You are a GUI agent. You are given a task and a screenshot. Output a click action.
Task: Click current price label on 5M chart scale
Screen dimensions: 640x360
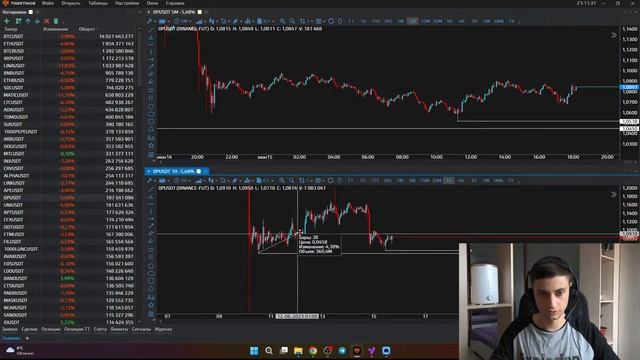point(629,87)
